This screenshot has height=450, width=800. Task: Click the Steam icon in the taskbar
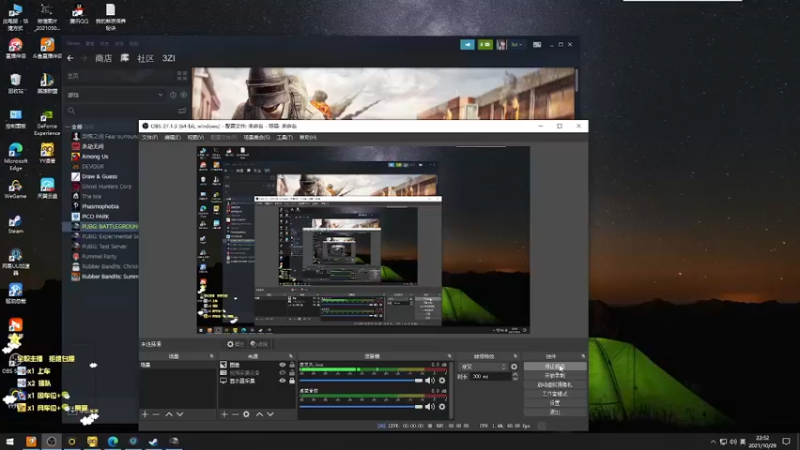click(153, 441)
